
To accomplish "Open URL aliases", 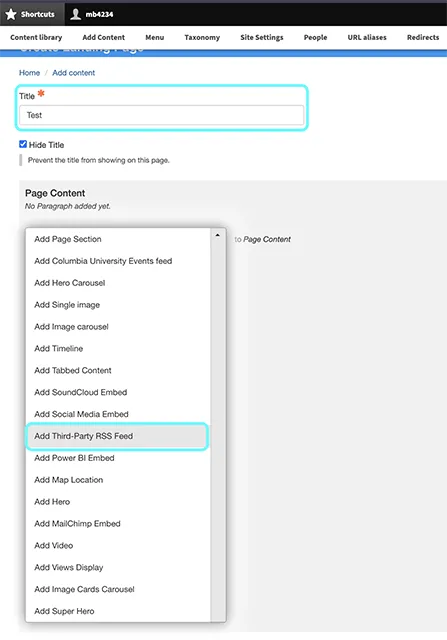I will 367,37.
